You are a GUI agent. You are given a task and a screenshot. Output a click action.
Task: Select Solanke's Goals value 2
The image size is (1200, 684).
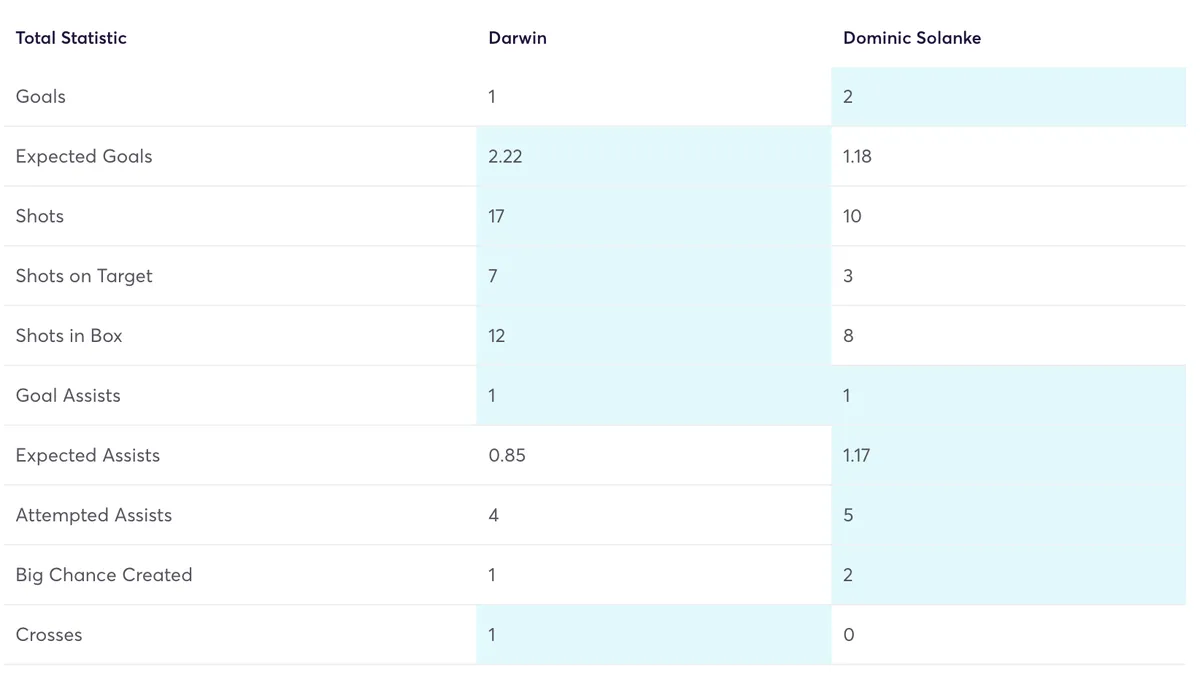click(848, 97)
